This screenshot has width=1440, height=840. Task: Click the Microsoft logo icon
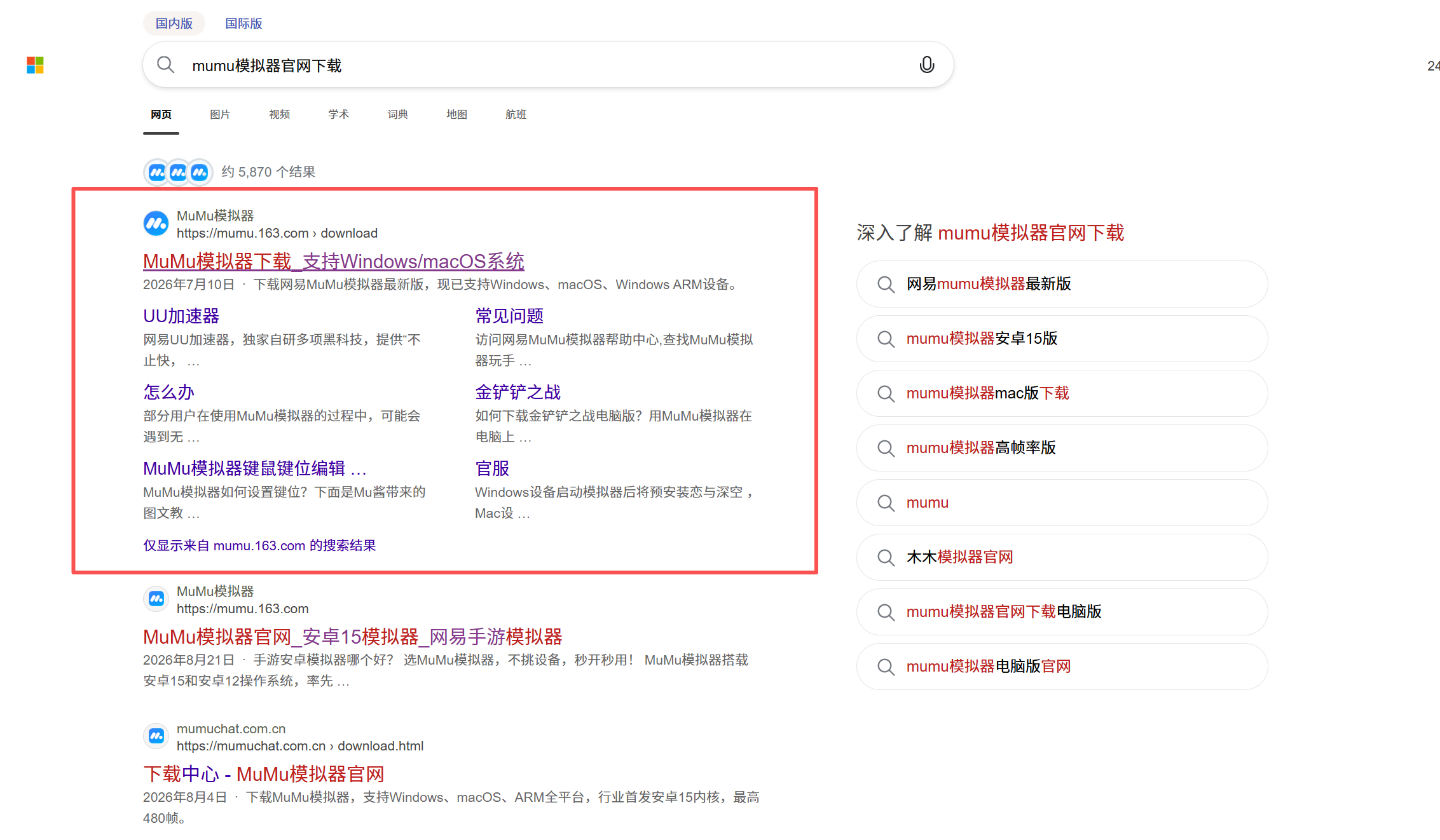point(35,65)
